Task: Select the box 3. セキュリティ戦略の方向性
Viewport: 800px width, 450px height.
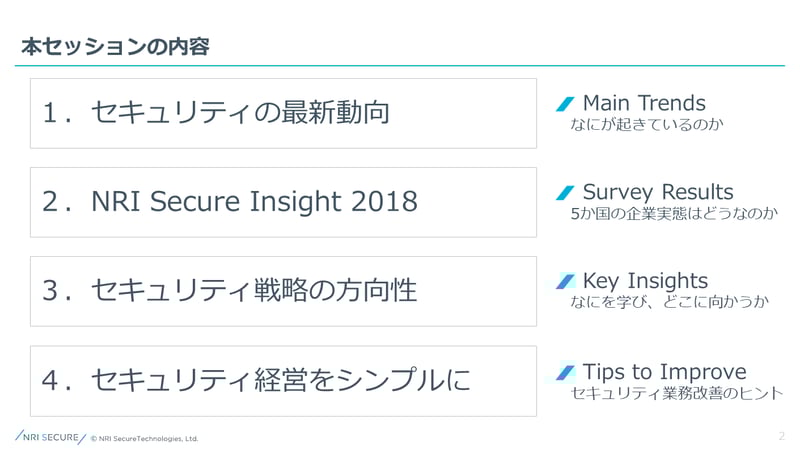Action: 283,291
